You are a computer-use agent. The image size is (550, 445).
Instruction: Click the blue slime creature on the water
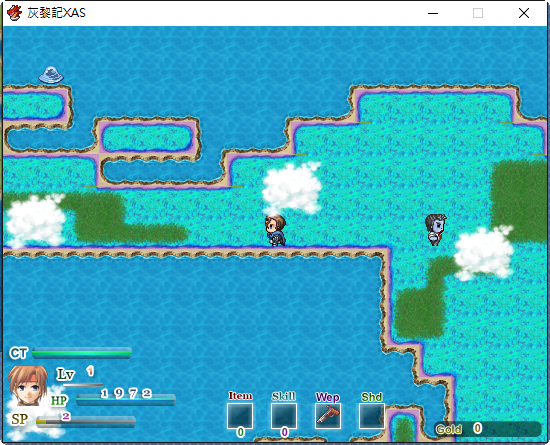coord(51,75)
